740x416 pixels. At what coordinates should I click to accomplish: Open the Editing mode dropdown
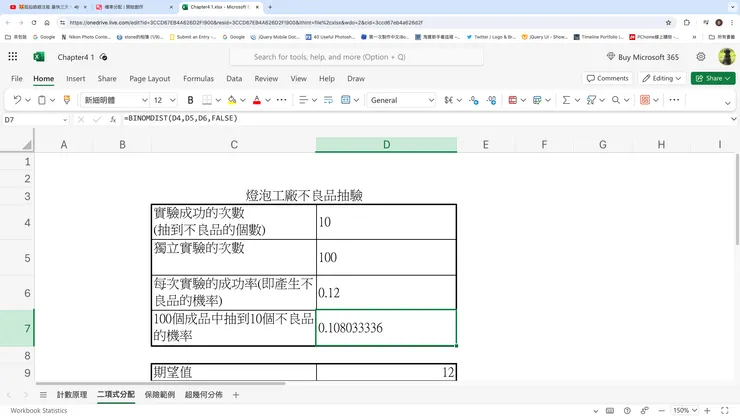[662, 78]
